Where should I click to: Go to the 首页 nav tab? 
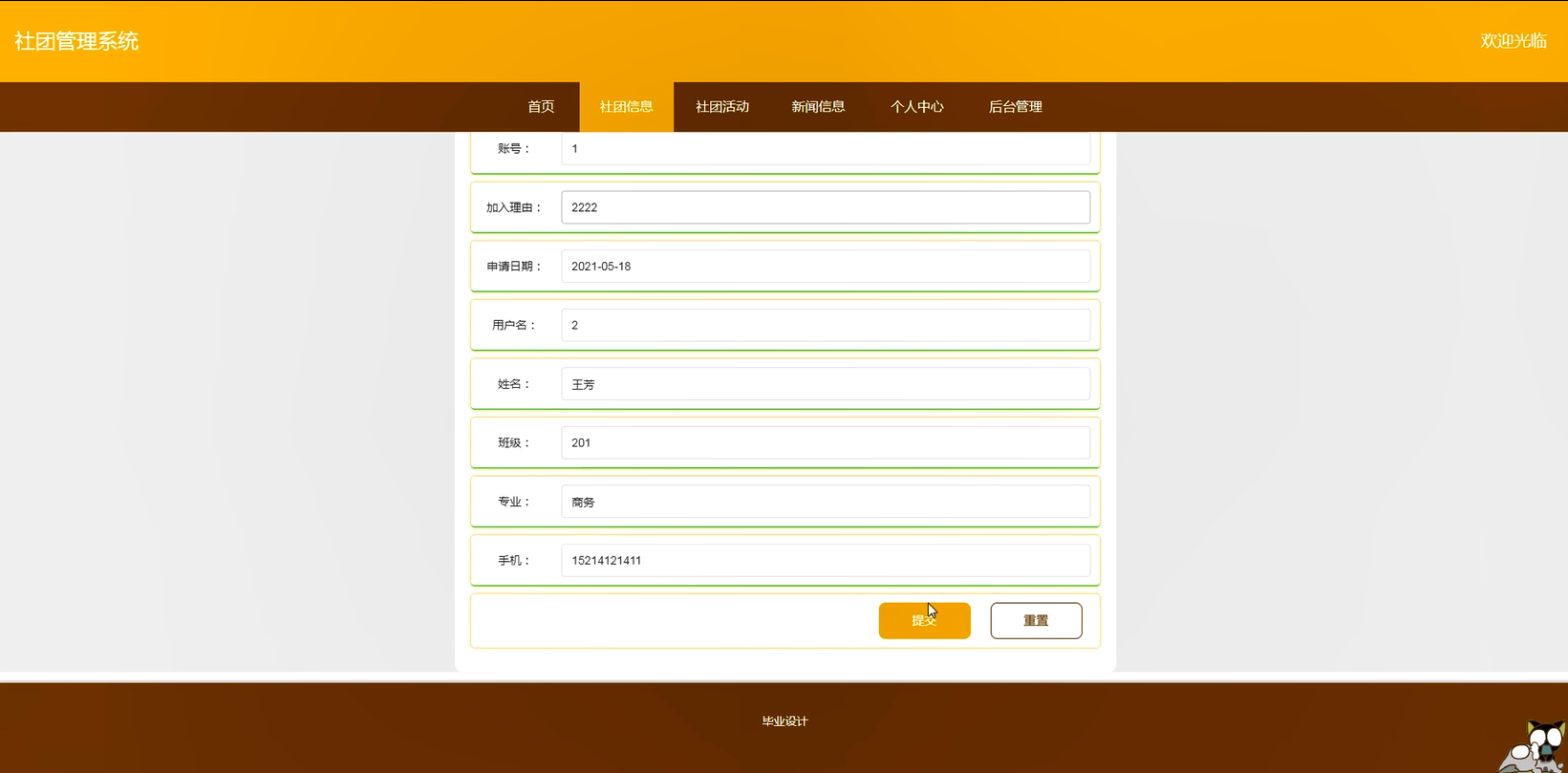(x=541, y=107)
